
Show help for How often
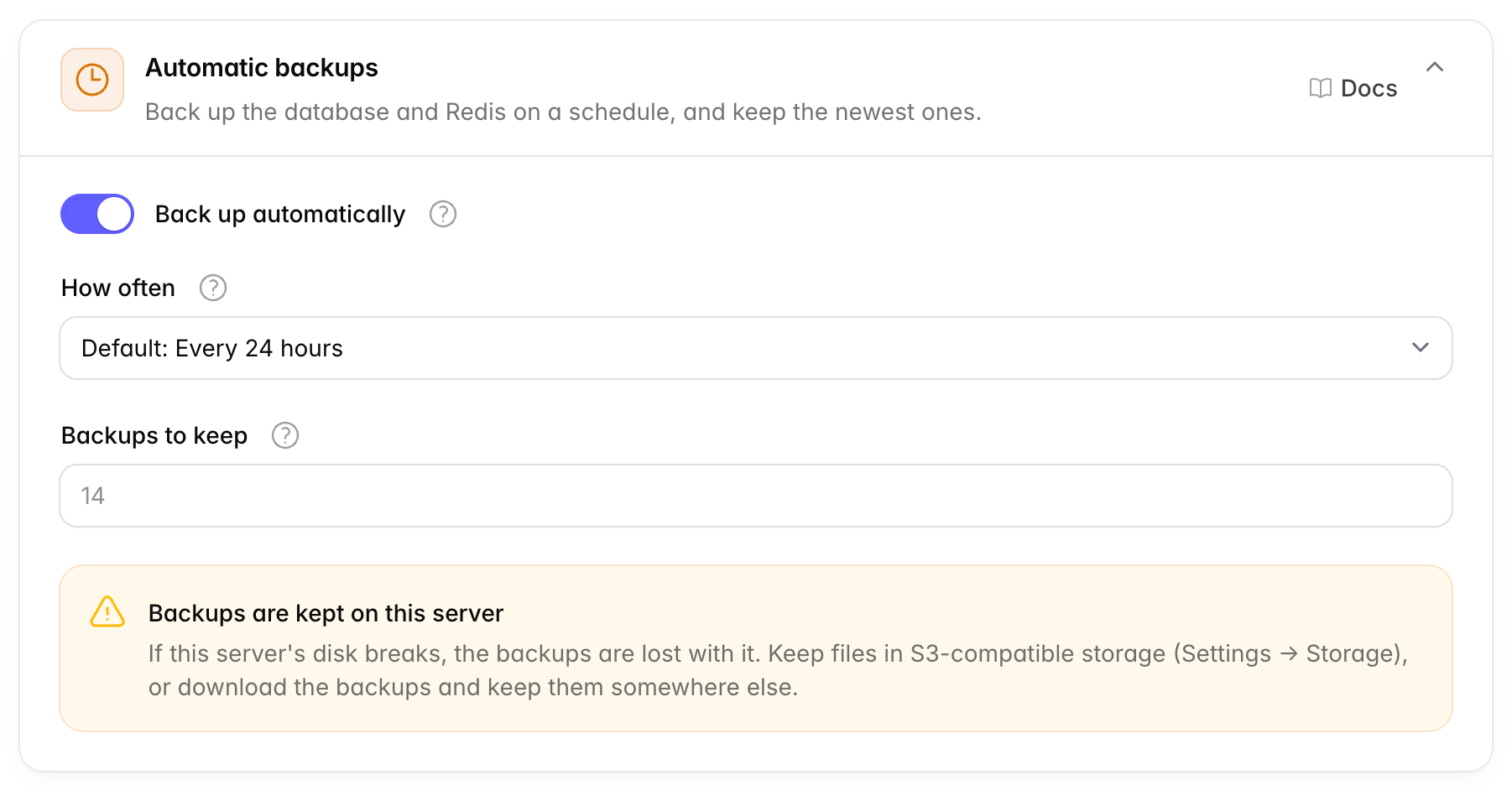click(x=213, y=288)
